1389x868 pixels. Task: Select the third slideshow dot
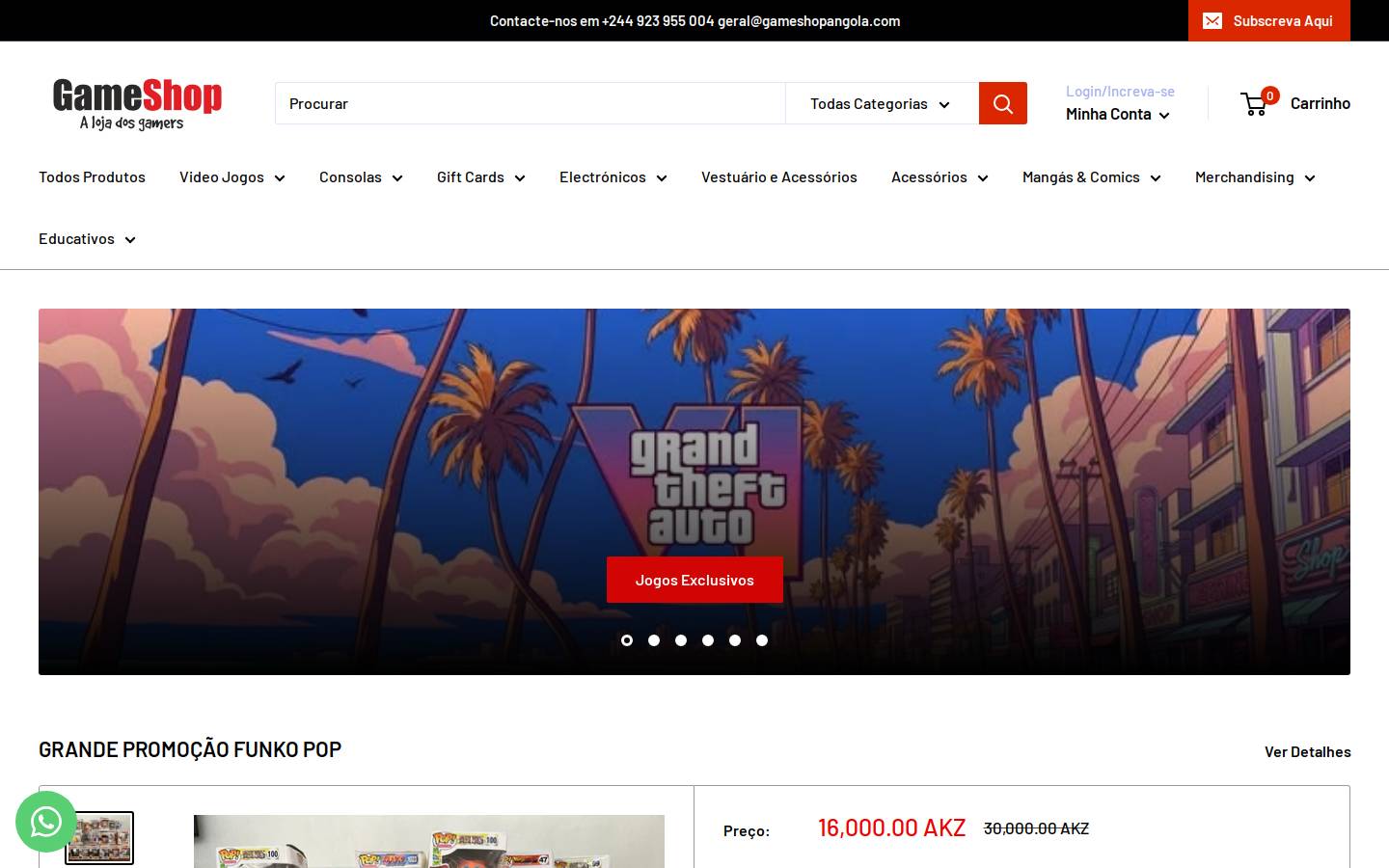click(x=681, y=640)
